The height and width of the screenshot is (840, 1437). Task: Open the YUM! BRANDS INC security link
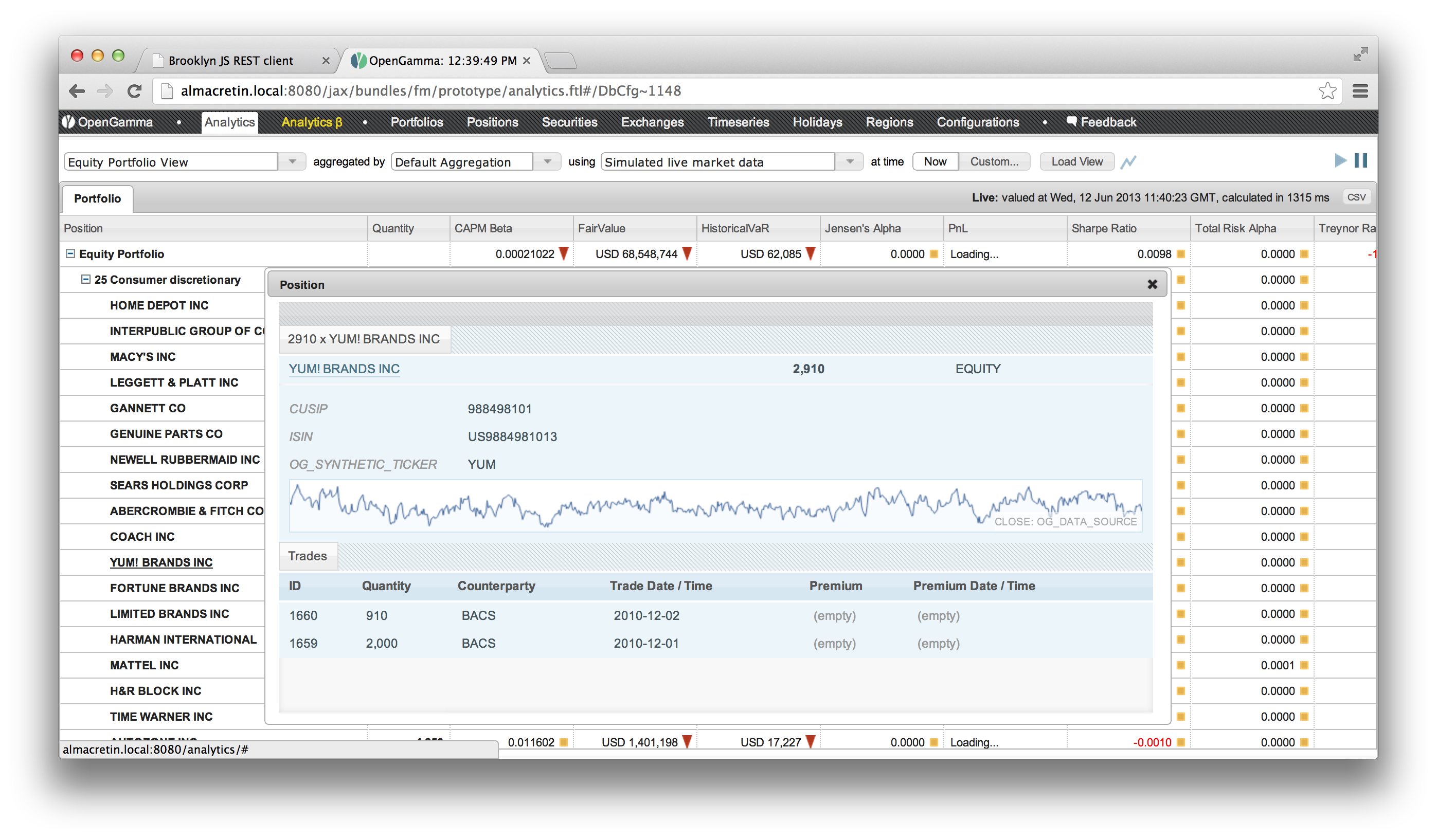point(344,369)
